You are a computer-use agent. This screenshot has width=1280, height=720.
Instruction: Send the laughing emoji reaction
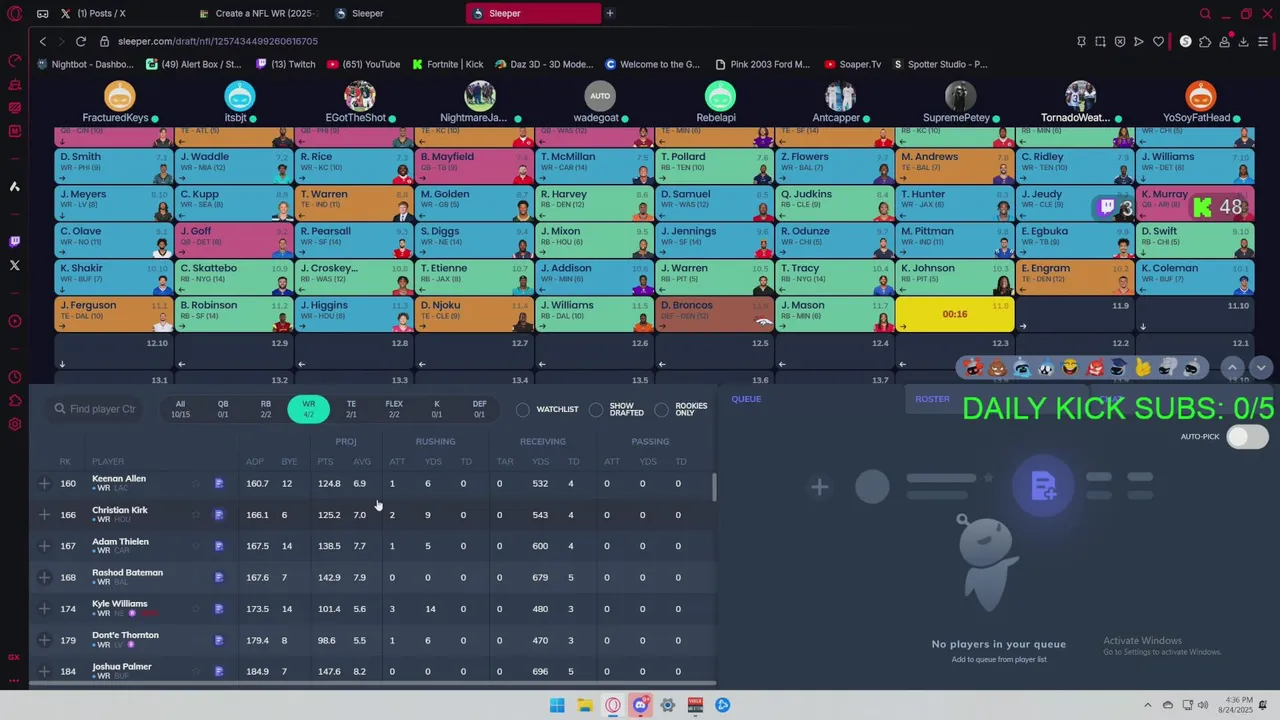click(1070, 368)
